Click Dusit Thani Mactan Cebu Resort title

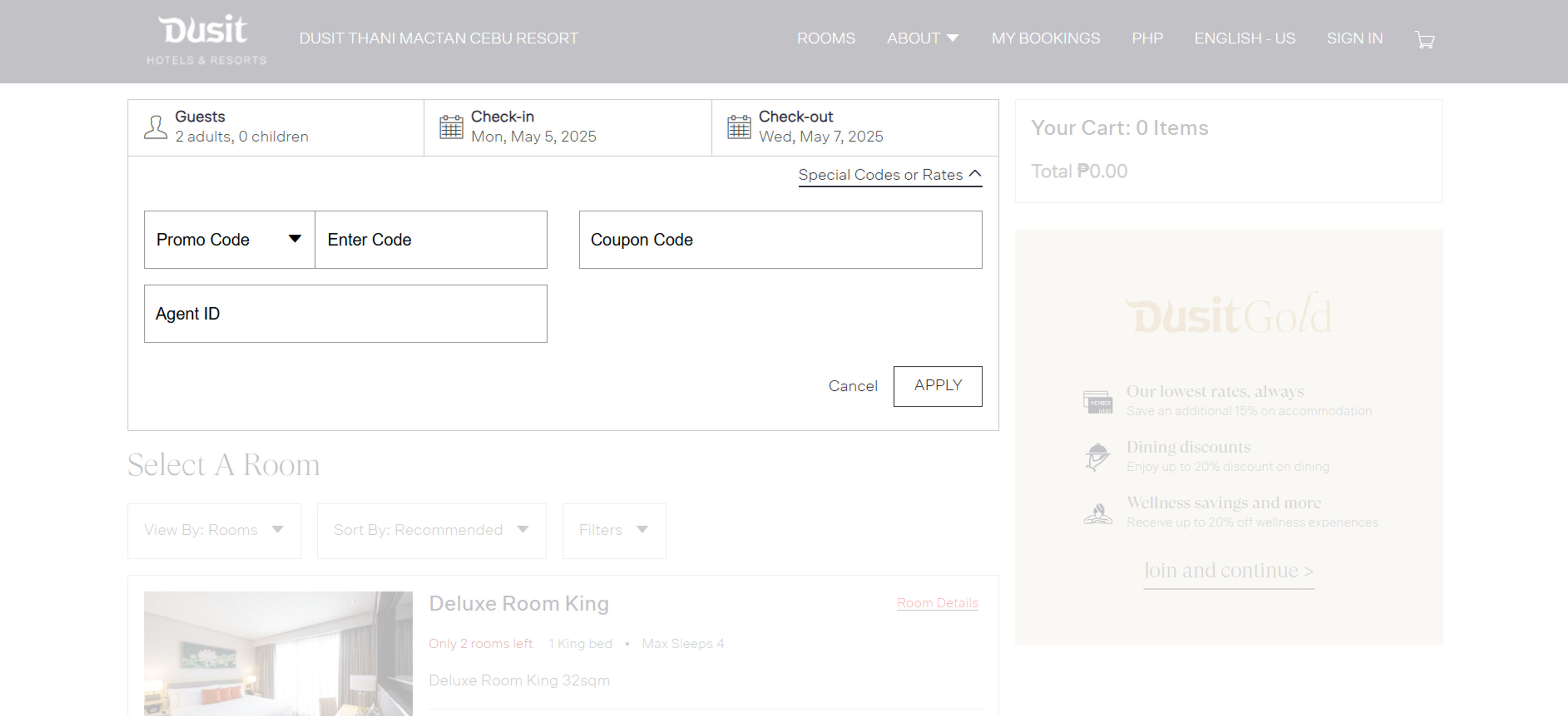[x=438, y=38]
